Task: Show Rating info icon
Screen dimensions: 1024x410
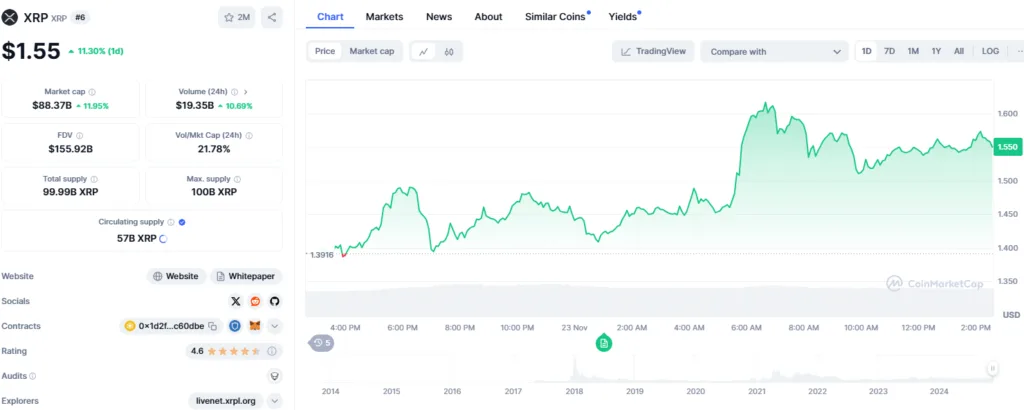Action: (272, 351)
